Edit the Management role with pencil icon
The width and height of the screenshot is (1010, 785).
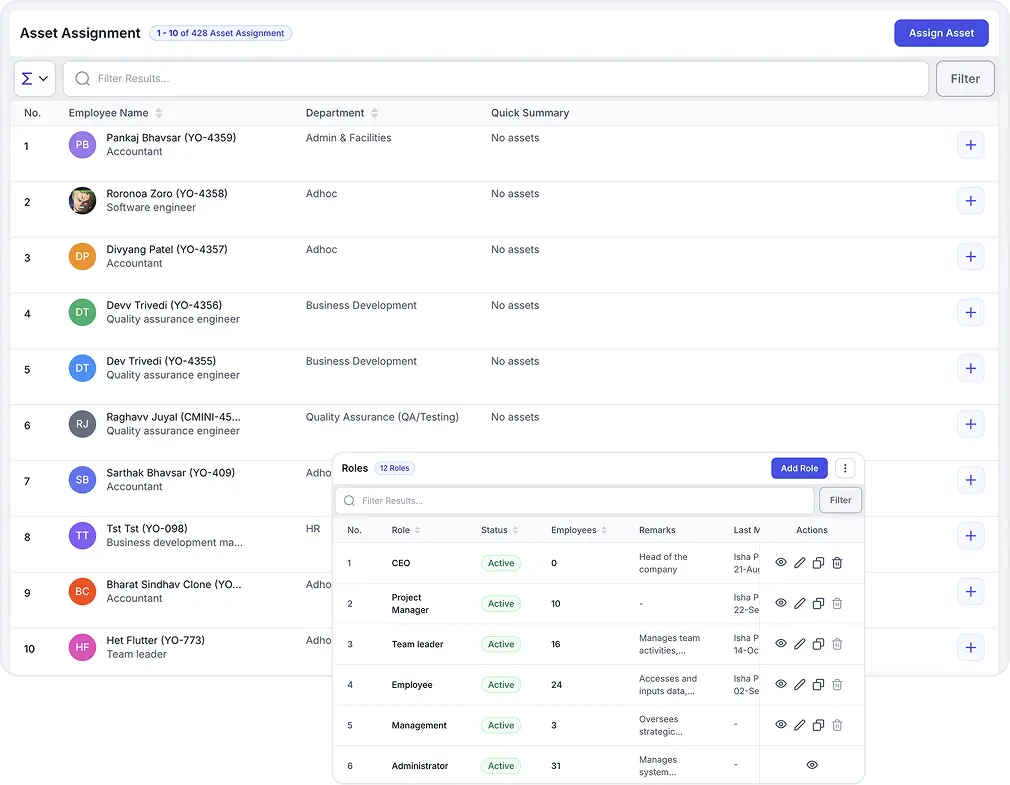[798, 725]
